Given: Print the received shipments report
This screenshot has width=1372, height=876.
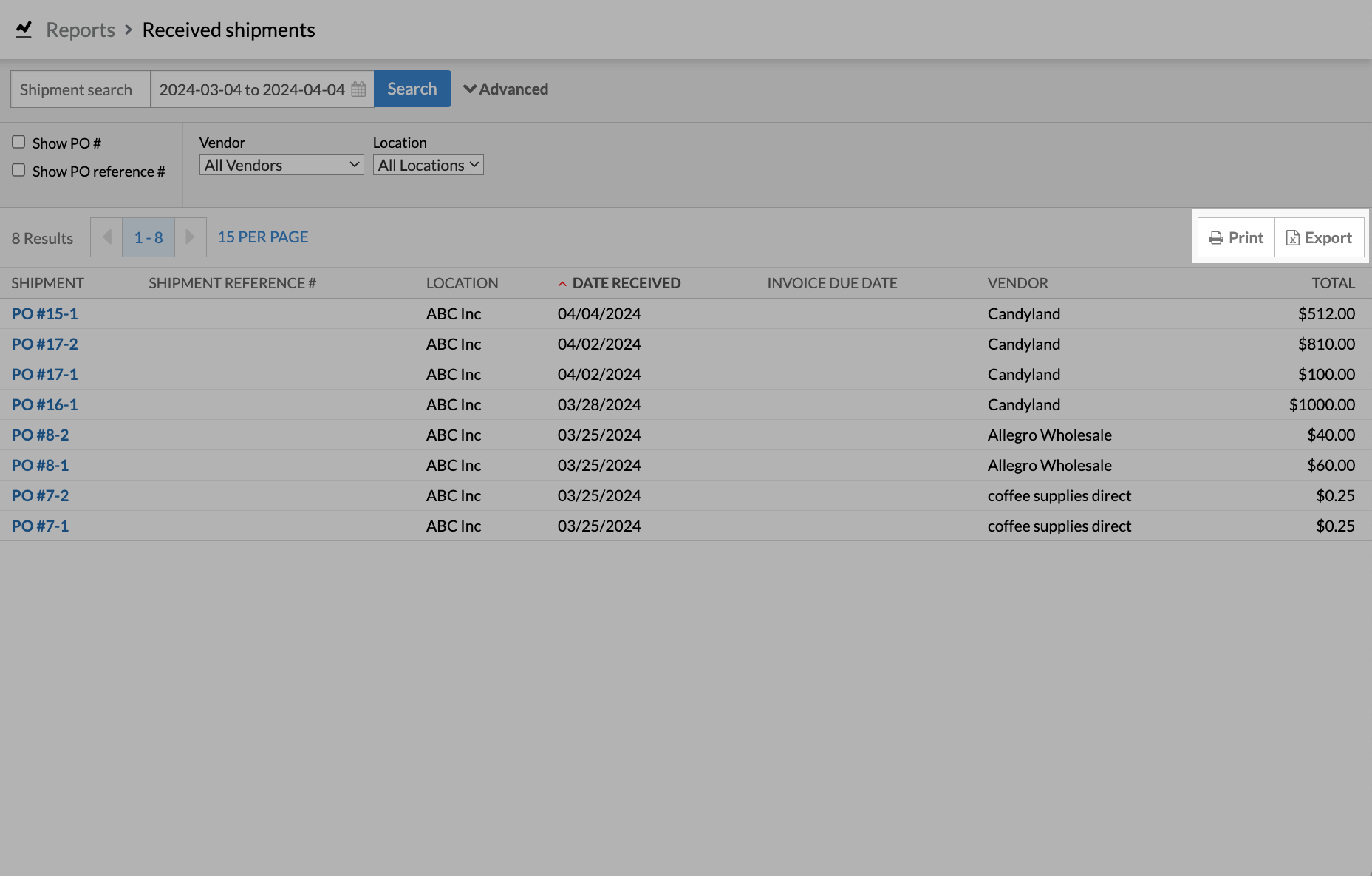Looking at the screenshot, I should [1236, 237].
